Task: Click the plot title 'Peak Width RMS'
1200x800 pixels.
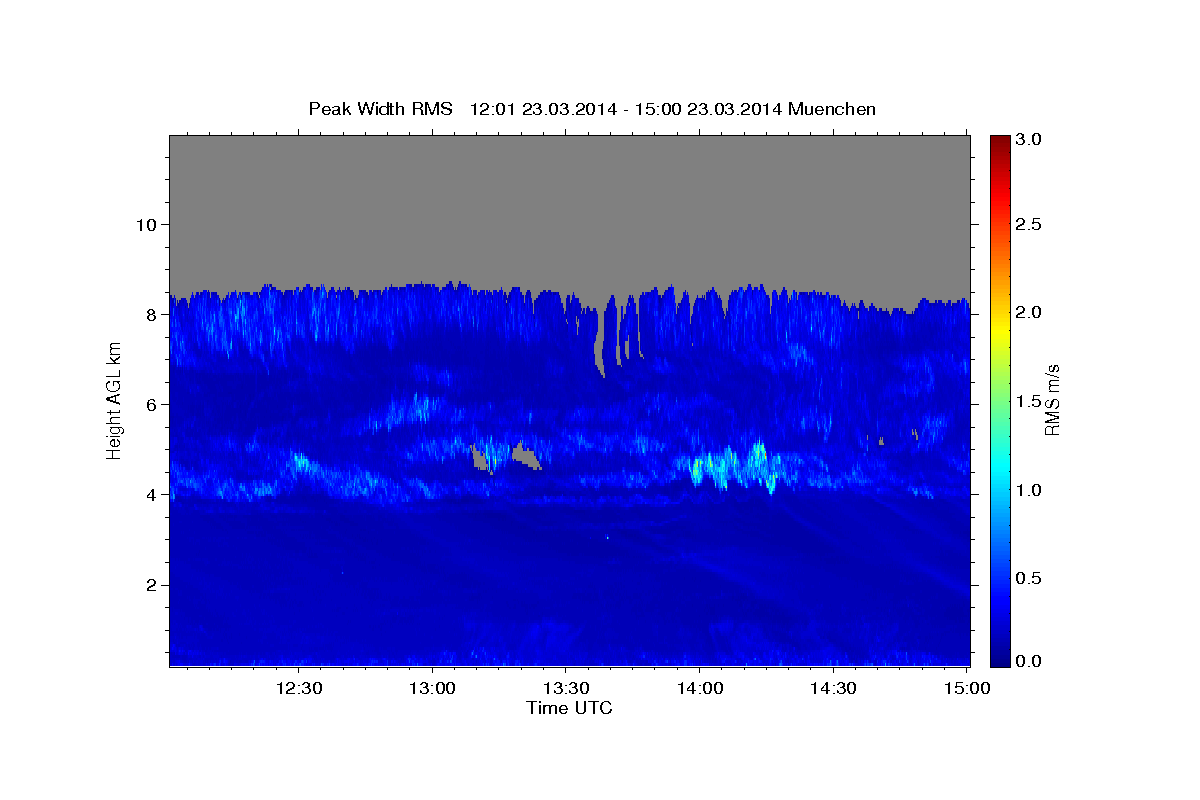Action: (380, 109)
